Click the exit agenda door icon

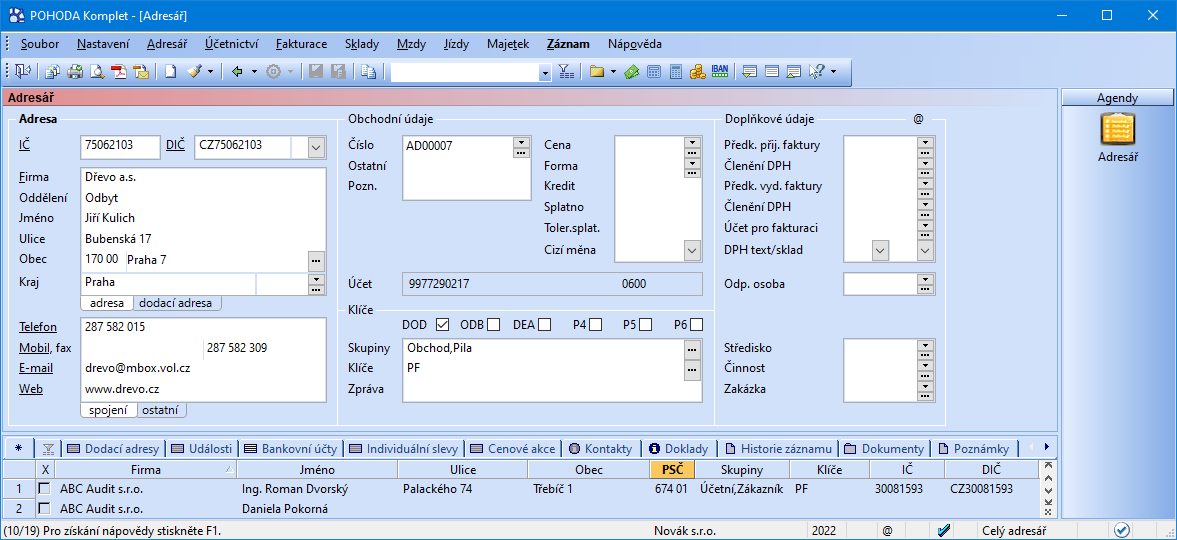point(23,71)
